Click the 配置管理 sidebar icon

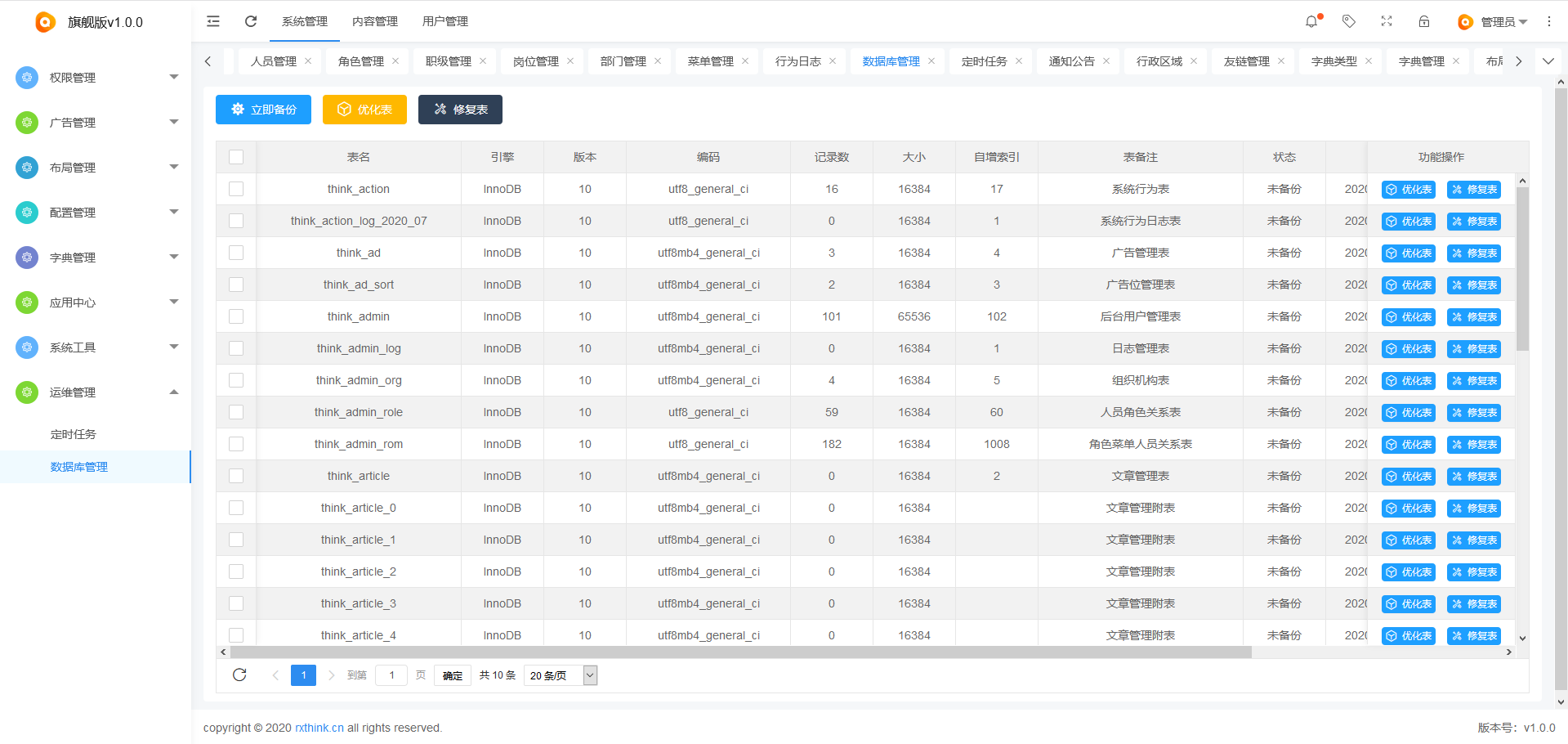[27, 212]
